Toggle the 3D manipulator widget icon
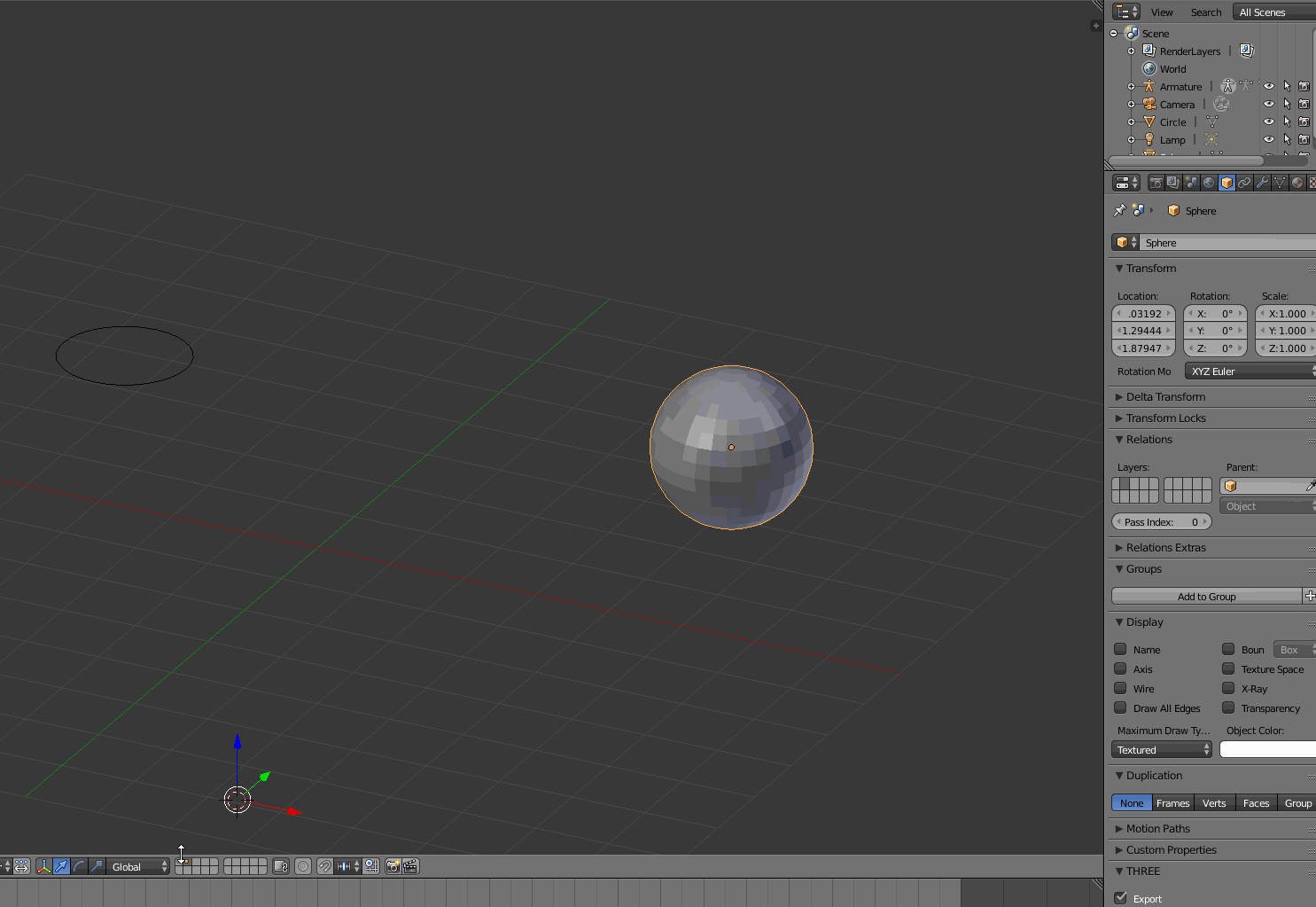 click(x=43, y=866)
